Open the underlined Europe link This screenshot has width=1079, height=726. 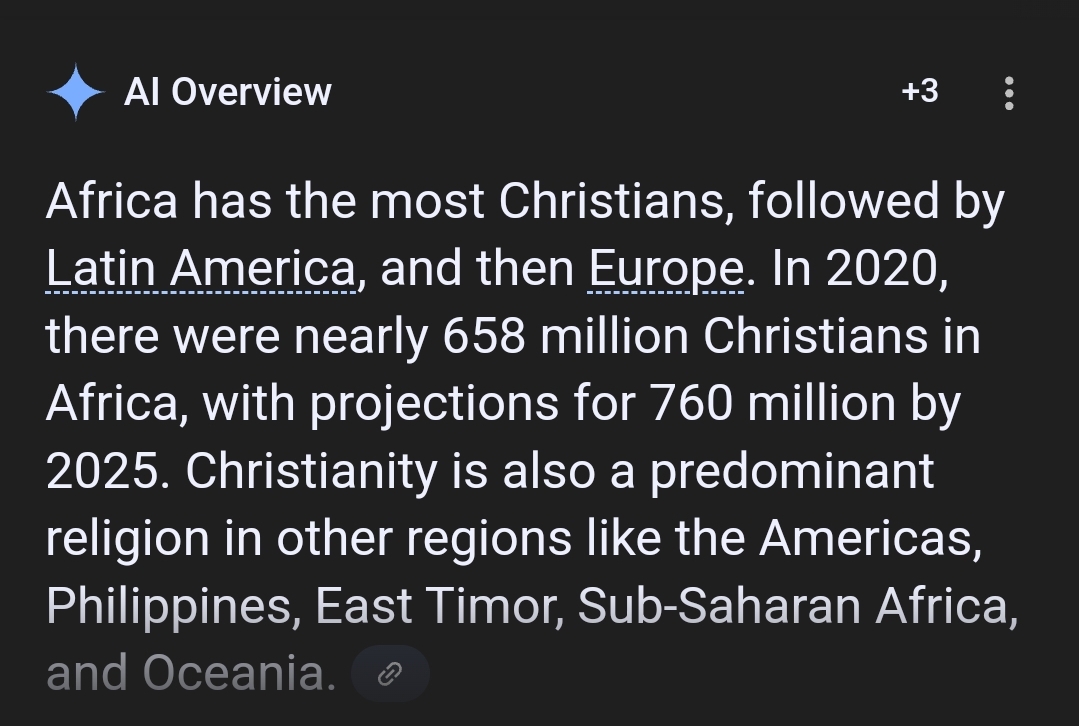(665, 269)
